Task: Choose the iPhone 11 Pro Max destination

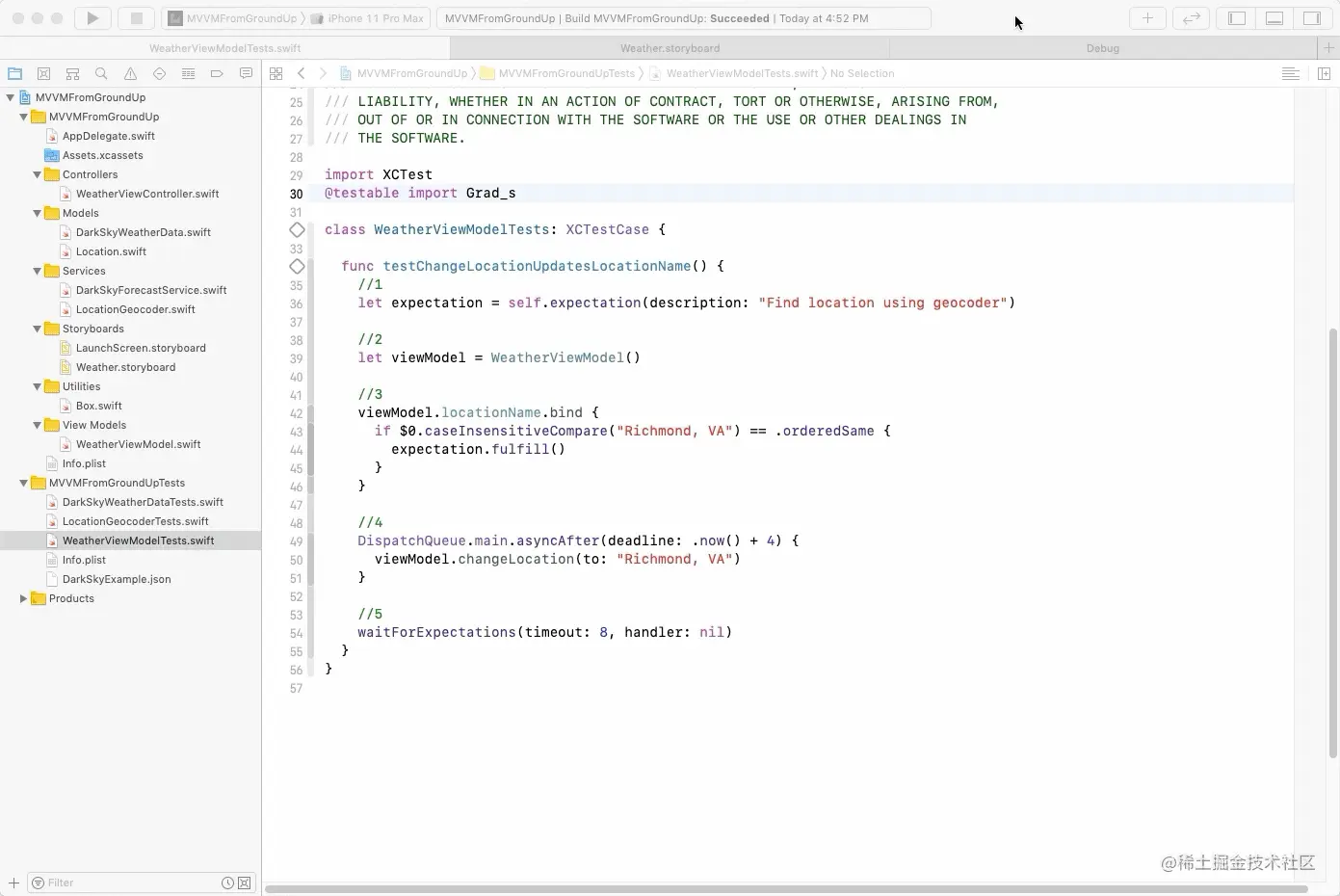Action: coord(368,18)
